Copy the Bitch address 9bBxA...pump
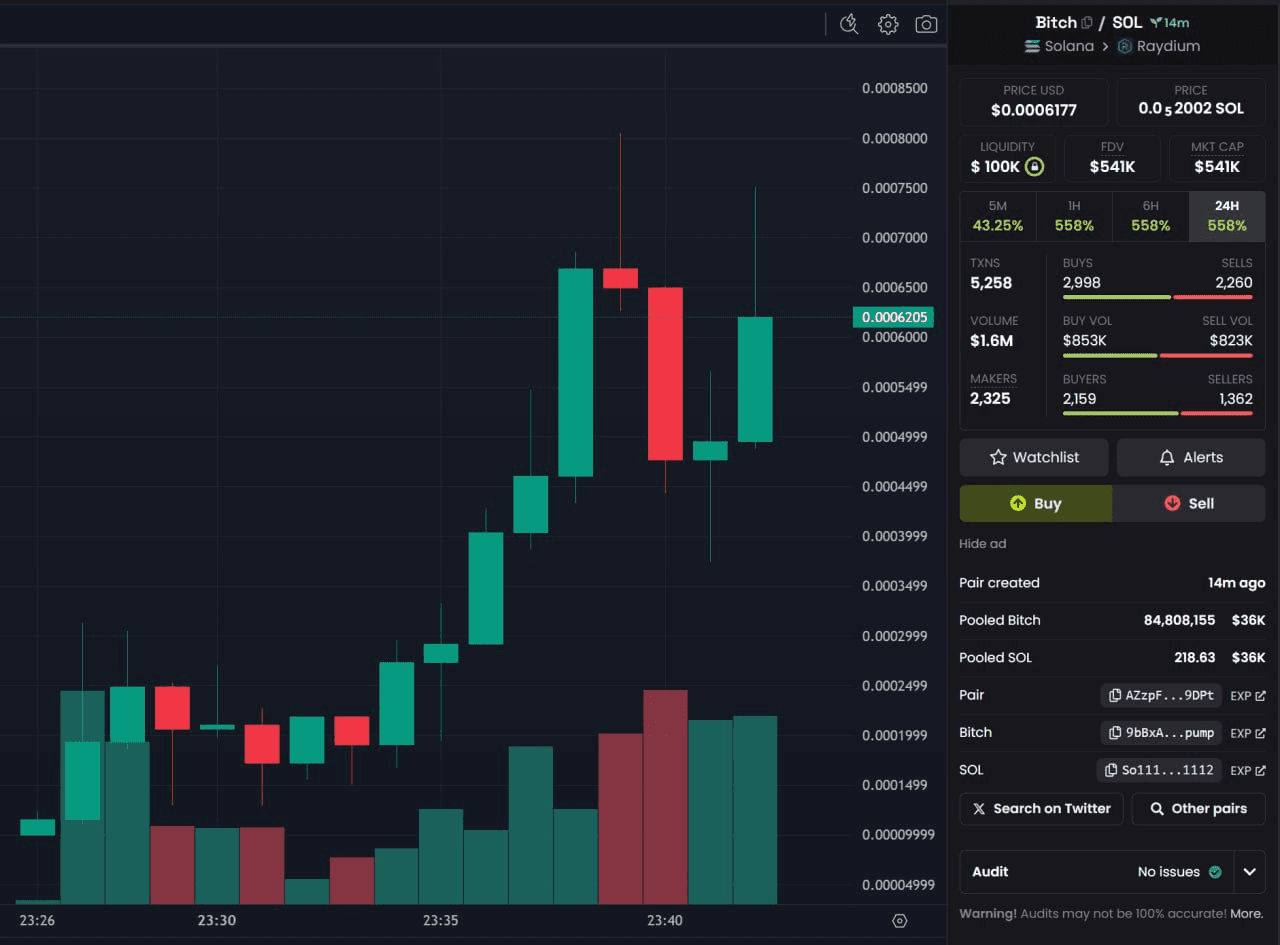The image size is (1280, 945). (x=1162, y=733)
